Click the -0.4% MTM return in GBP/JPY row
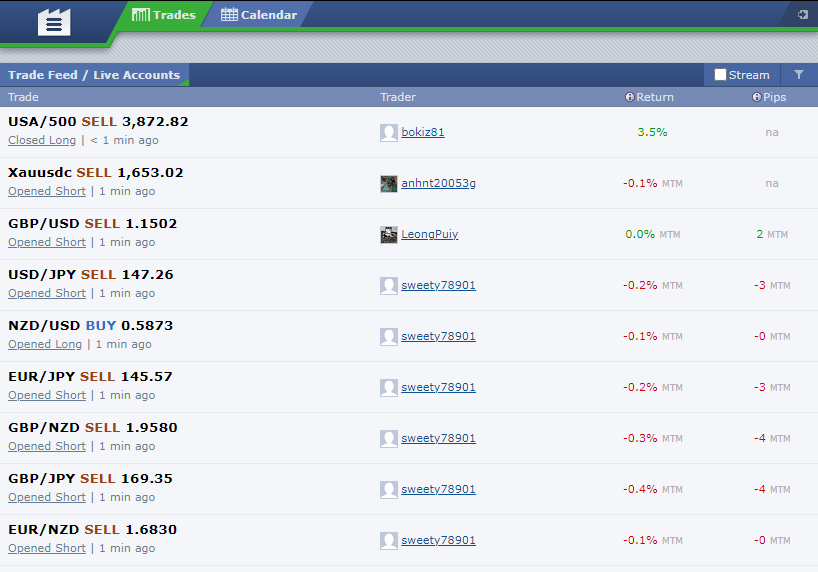 tap(653, 490)
